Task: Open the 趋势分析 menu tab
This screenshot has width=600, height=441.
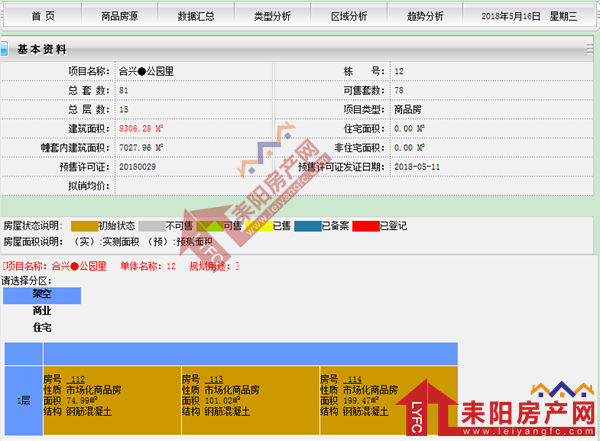Action: tap(425, 16)
